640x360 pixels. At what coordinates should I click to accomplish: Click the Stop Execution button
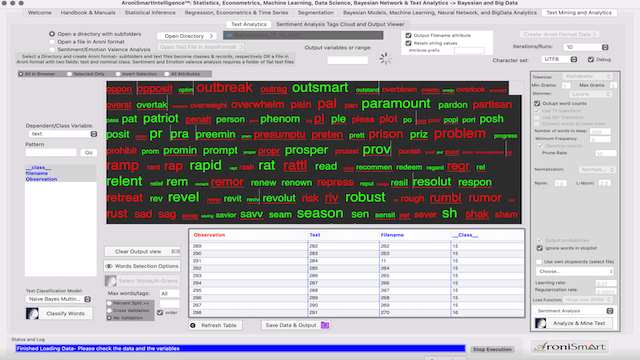(x=492, y=349)
